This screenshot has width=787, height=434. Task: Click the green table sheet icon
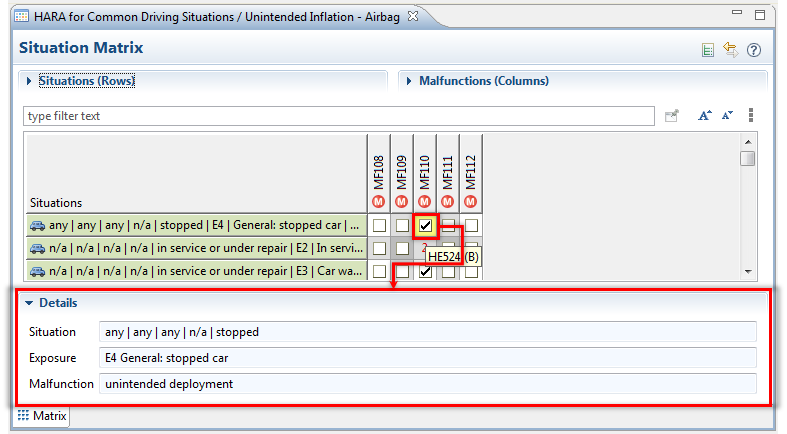click(x=708, y=50)
